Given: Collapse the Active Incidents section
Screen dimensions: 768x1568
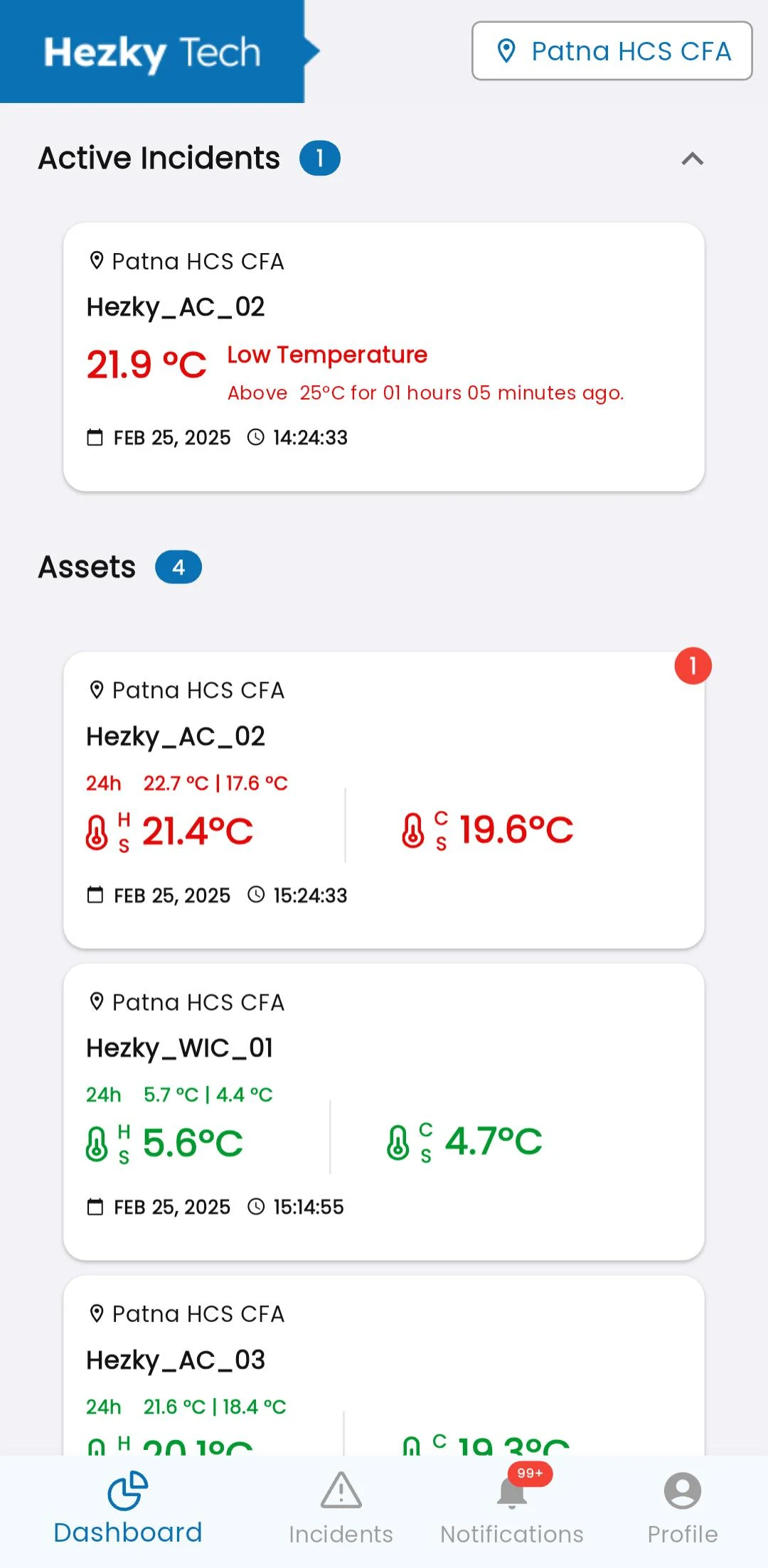Looking at the screenshot, I should [x=692, y=159].
